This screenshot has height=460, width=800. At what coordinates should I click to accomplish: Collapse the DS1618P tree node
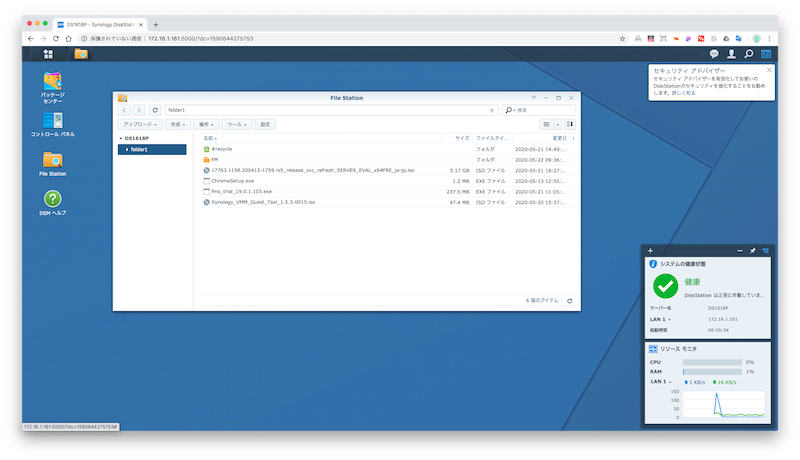pos(121,138)
